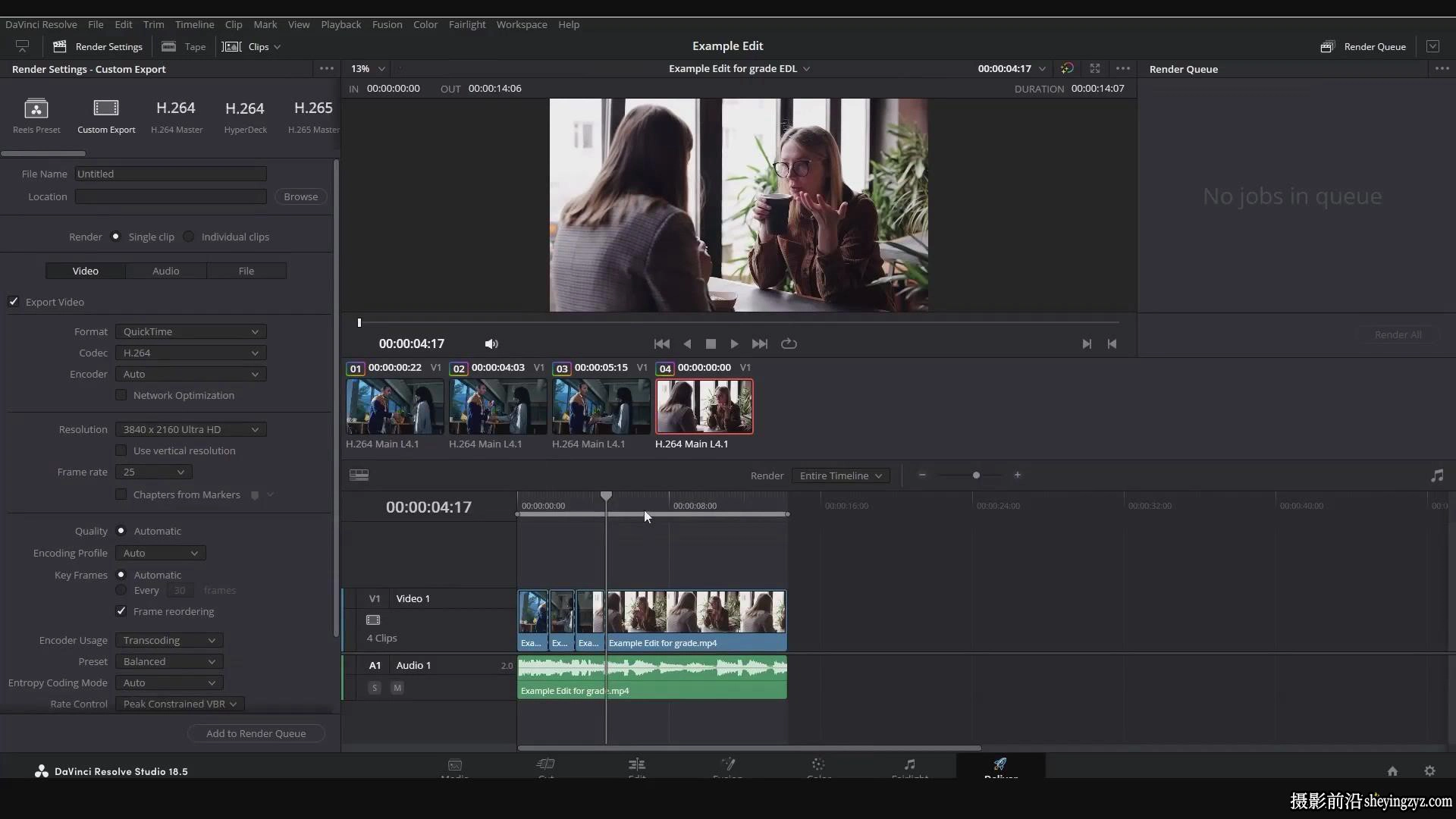The image size is (1456, 819).
Task: Click the Browse button
Action: tap(301, 196)
